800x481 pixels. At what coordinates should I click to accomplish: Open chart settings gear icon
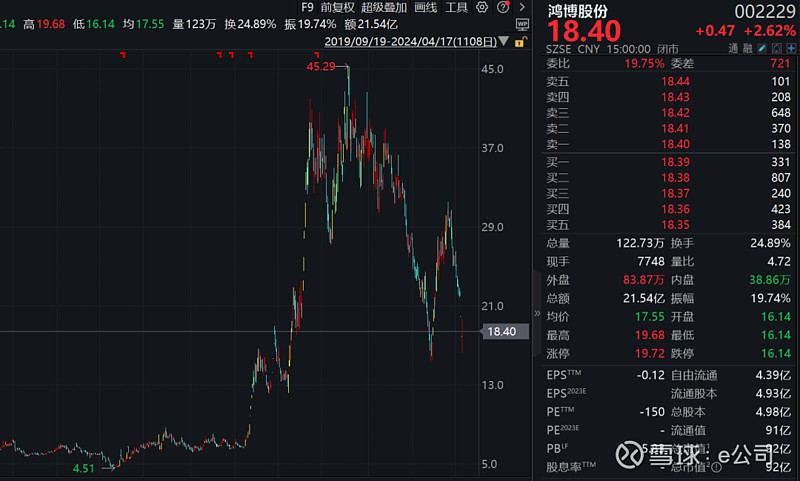click(x=482, y=7)
